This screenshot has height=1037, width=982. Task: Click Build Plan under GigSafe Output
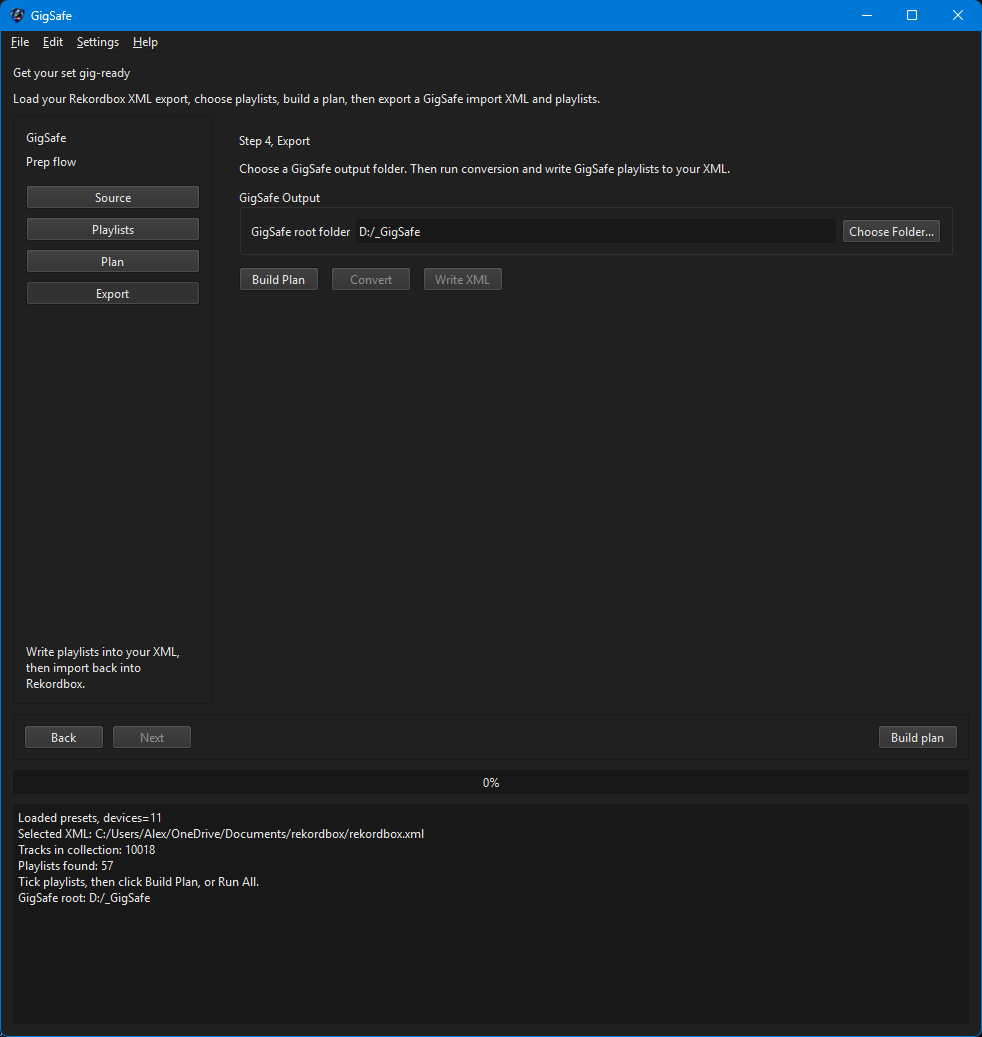pyautogui.click(x=279, y=280)
